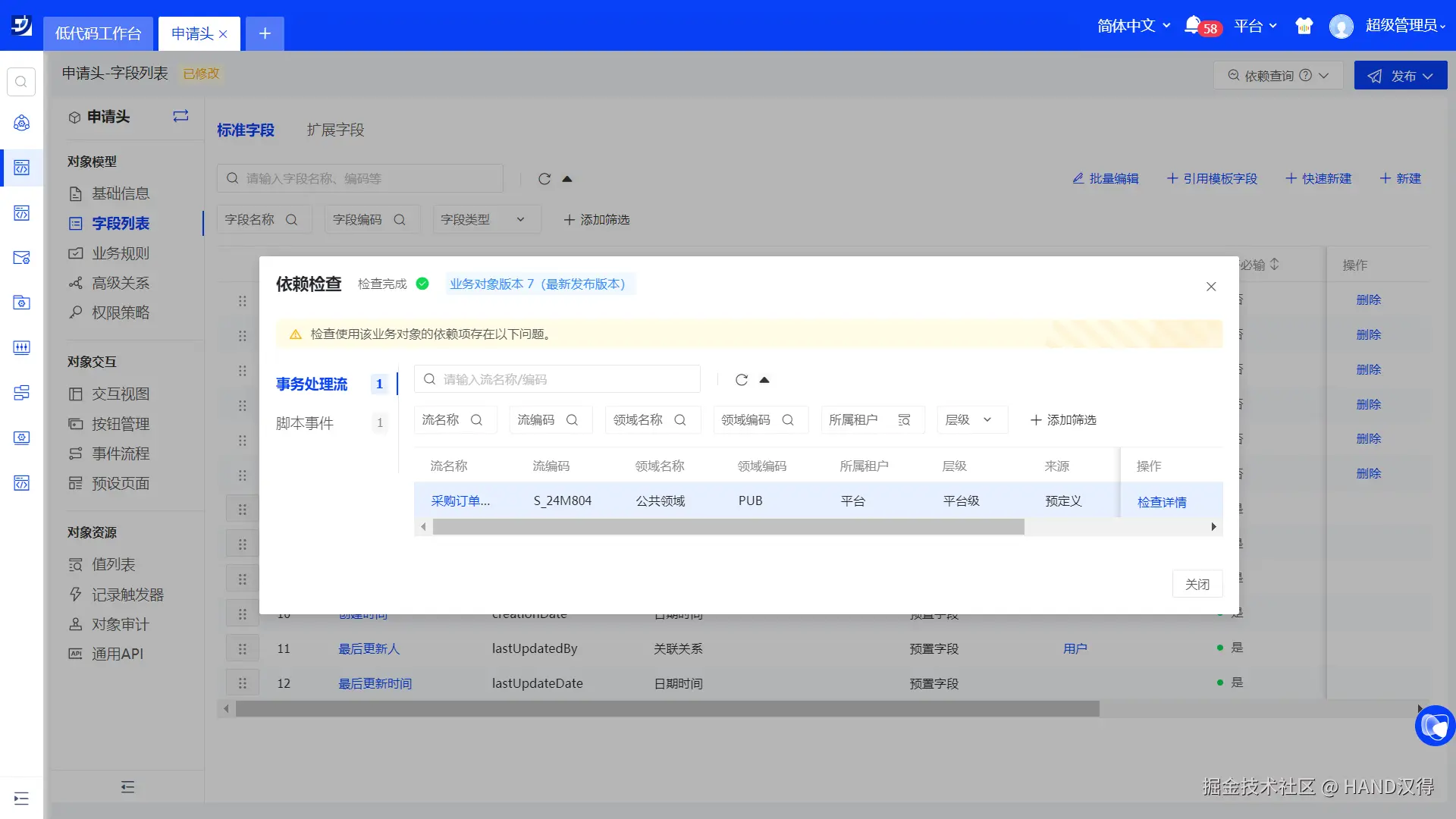Switch to the 扩展字段 tab

(x=335, y=130)
